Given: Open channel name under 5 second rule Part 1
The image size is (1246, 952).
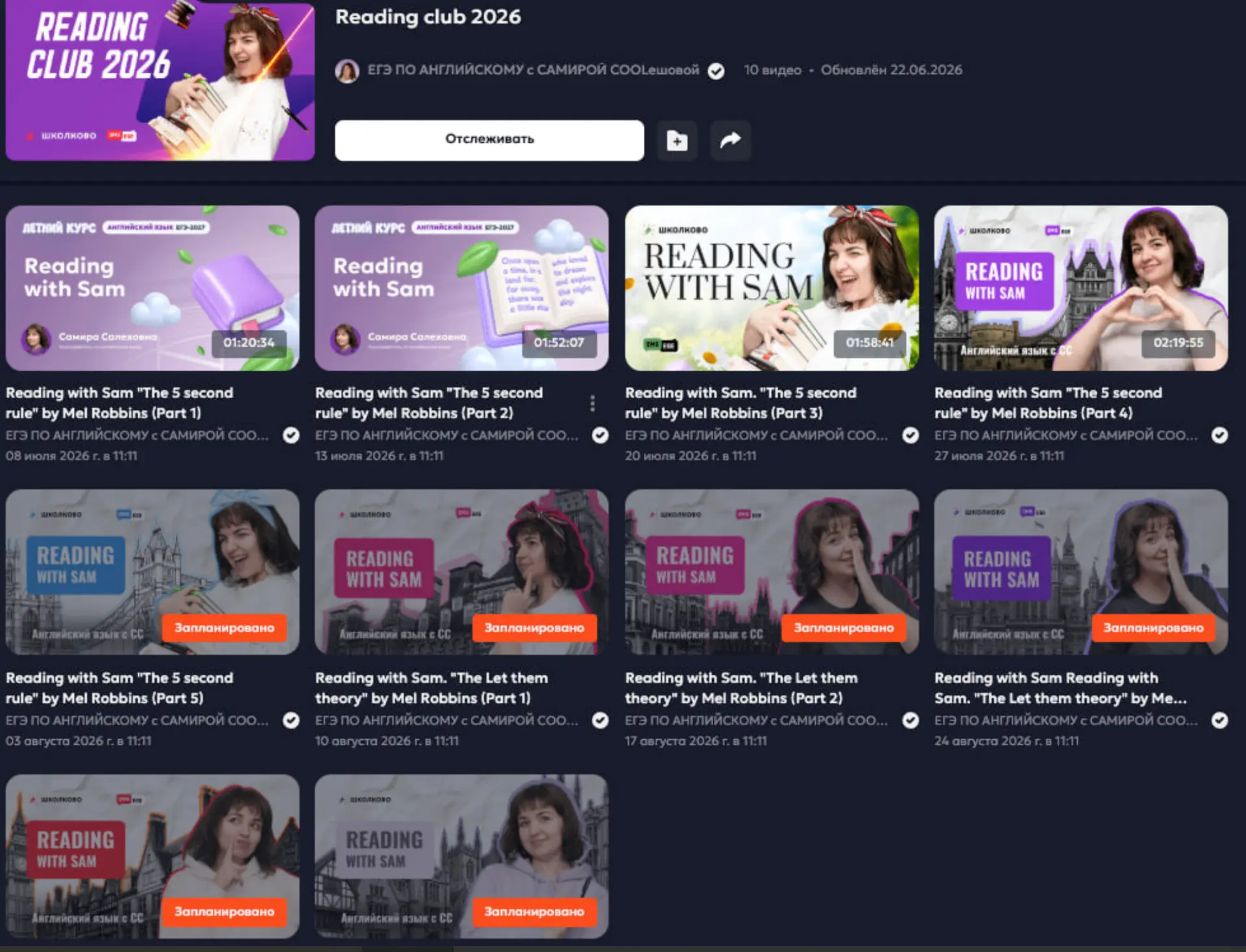Looking at the screenshot, I should [x=137, y=435].
